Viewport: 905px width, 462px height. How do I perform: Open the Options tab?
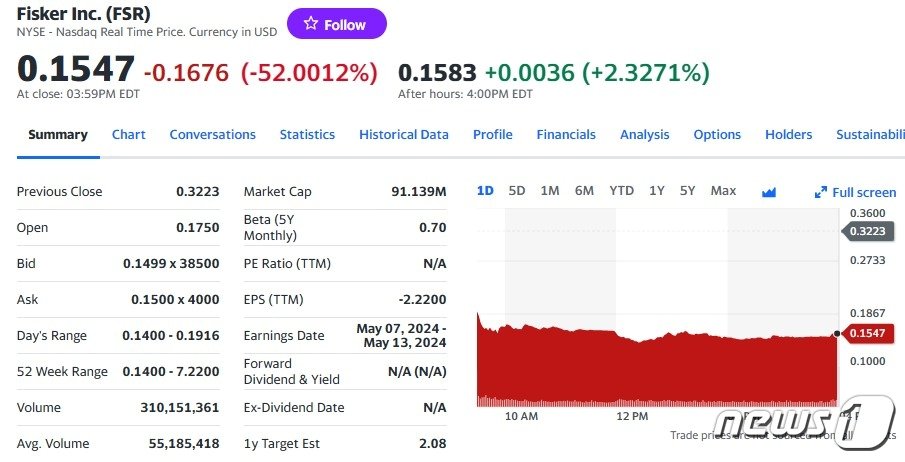coord(717,135)
